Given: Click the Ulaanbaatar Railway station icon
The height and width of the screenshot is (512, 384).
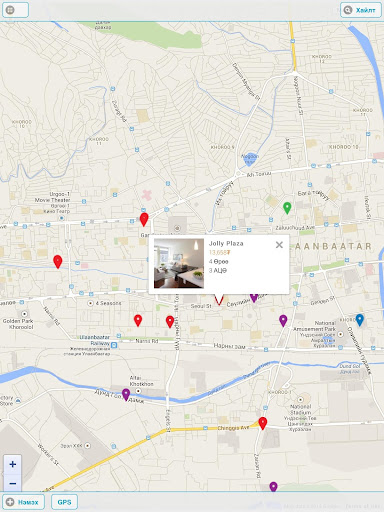Looking at the screenshot, I should [x=114, y=345].
